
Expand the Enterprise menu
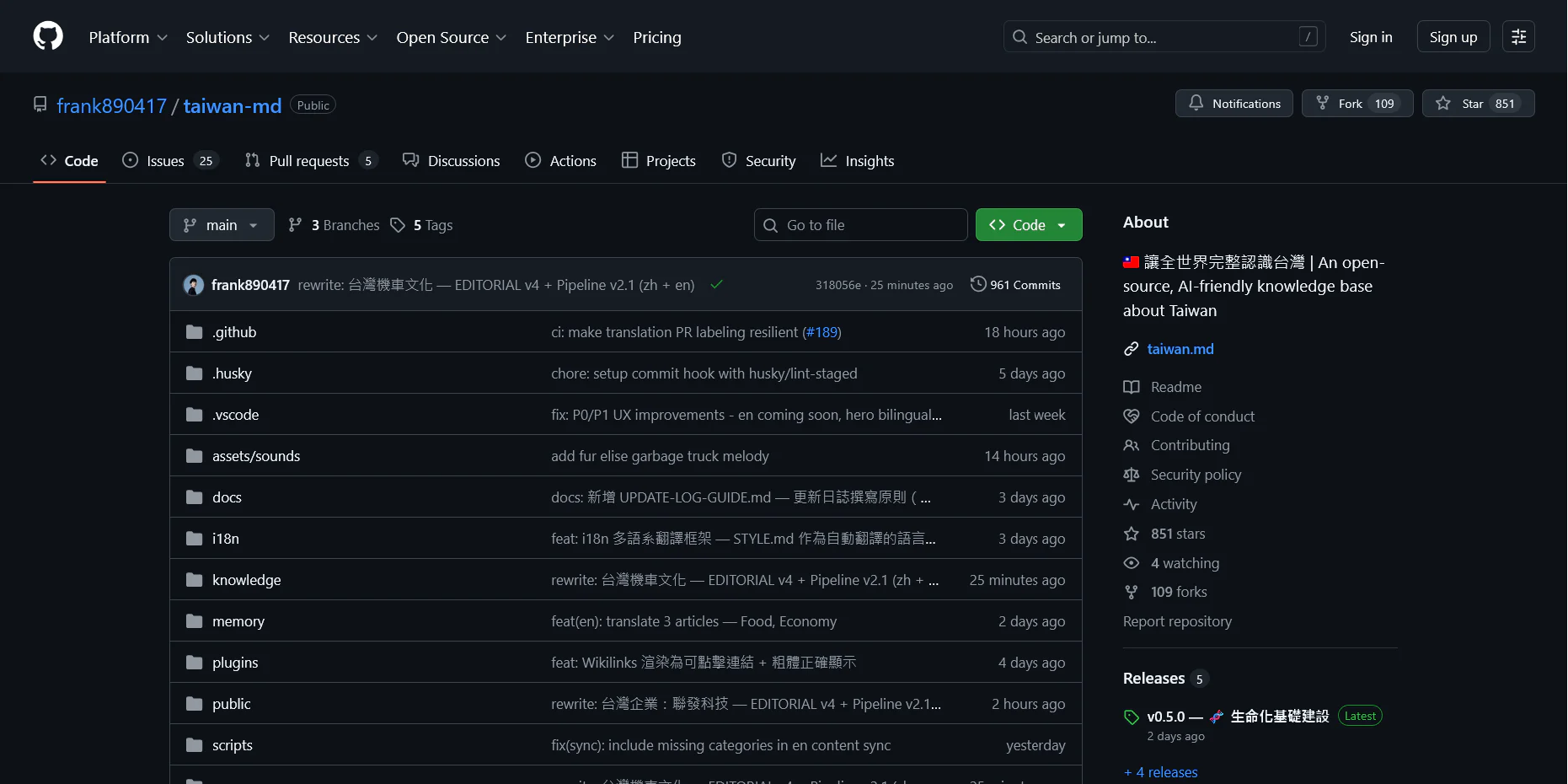(x=570, y=37)
